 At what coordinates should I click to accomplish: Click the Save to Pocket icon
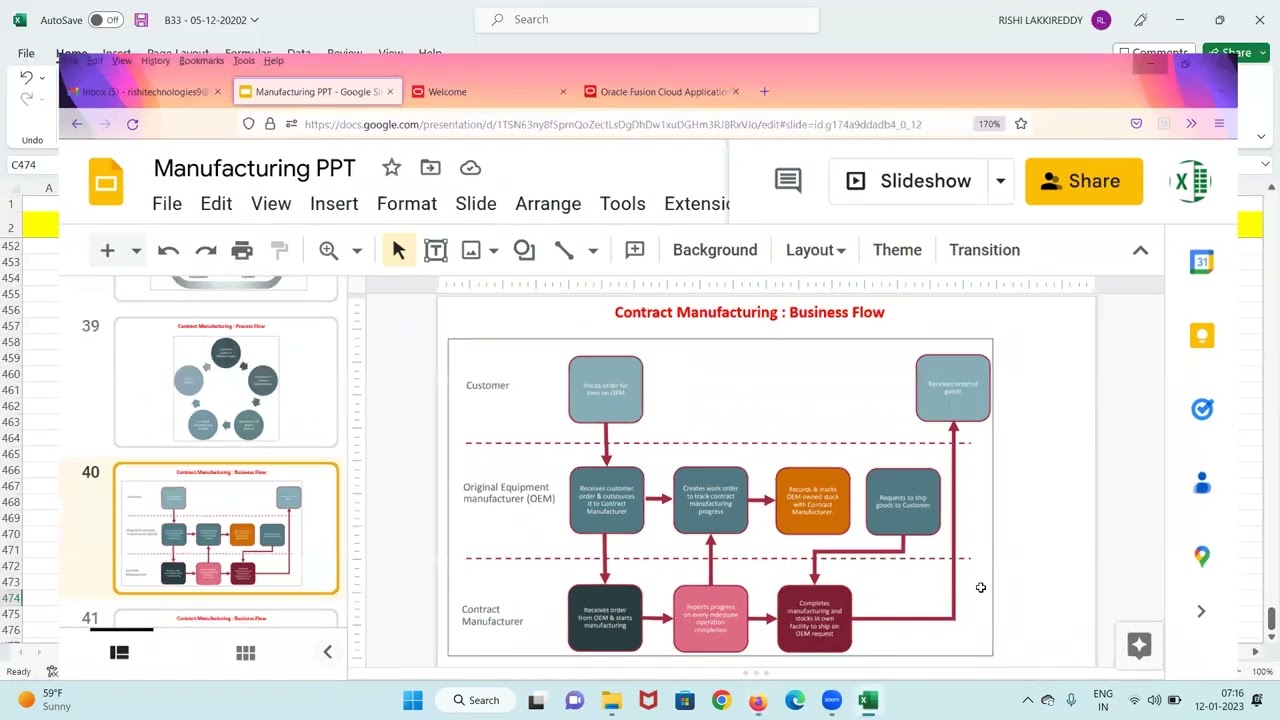[1136, 124]
